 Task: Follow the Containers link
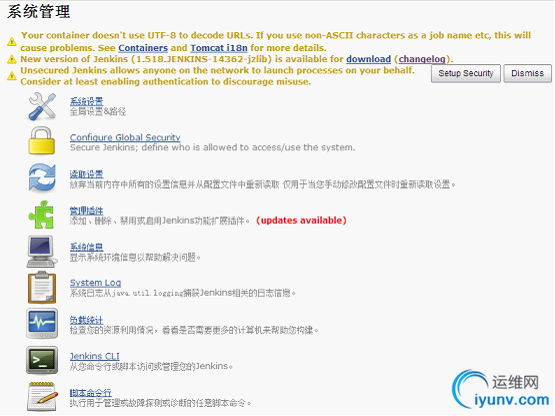[x=143, y=48]
